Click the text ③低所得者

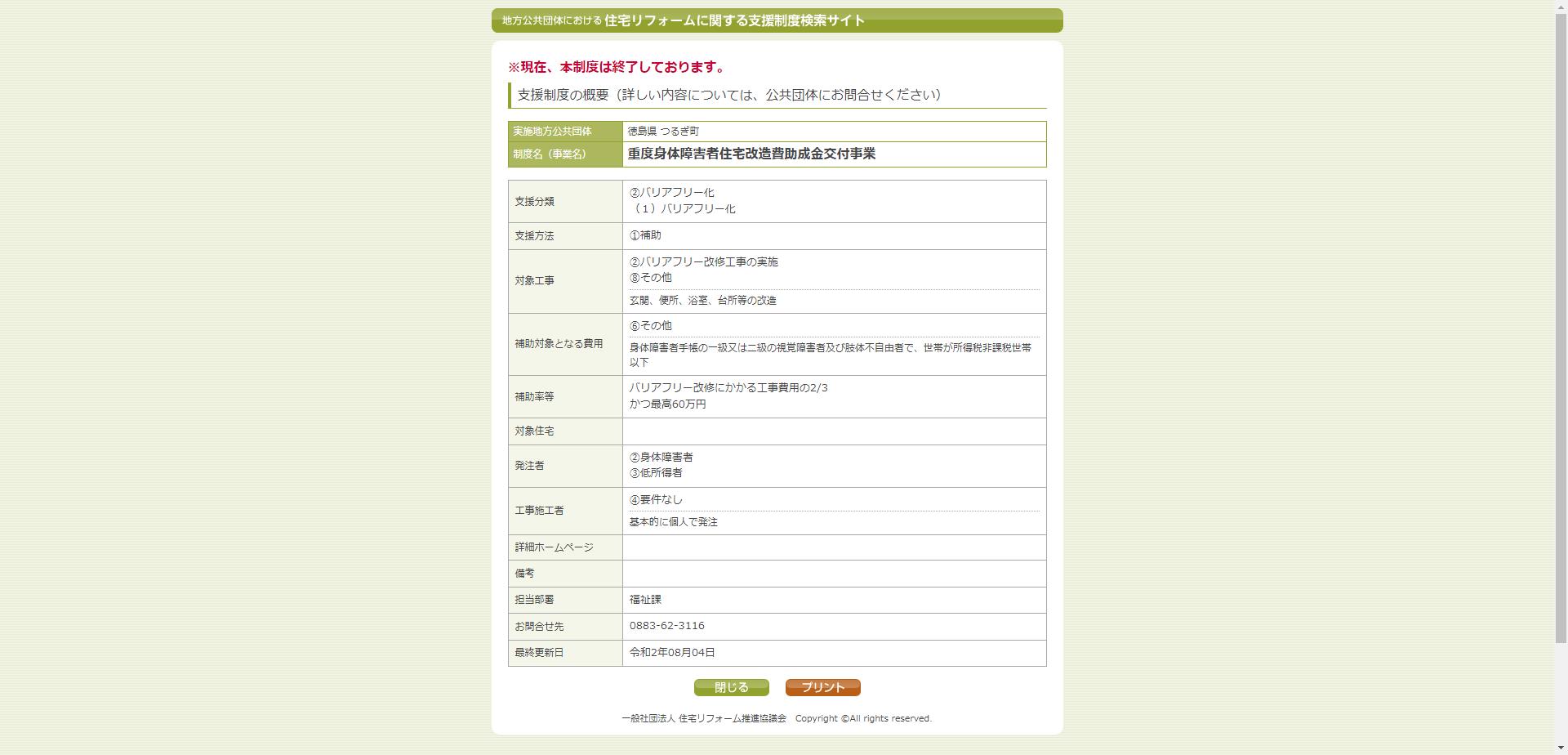(656, 473)
